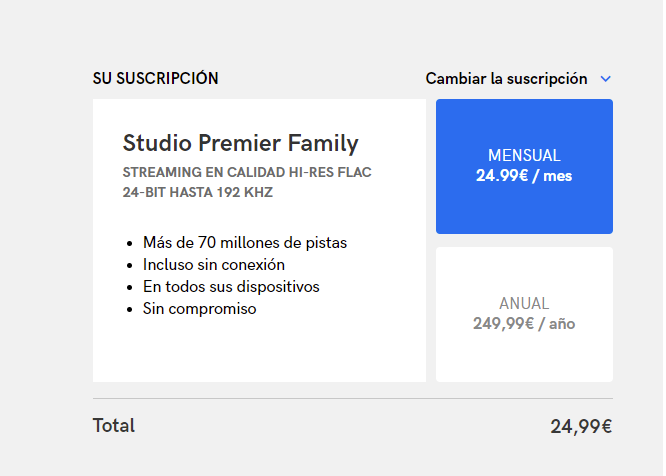Select the MENSUAL 24.99€ per month plan

(x=524, y=166)
